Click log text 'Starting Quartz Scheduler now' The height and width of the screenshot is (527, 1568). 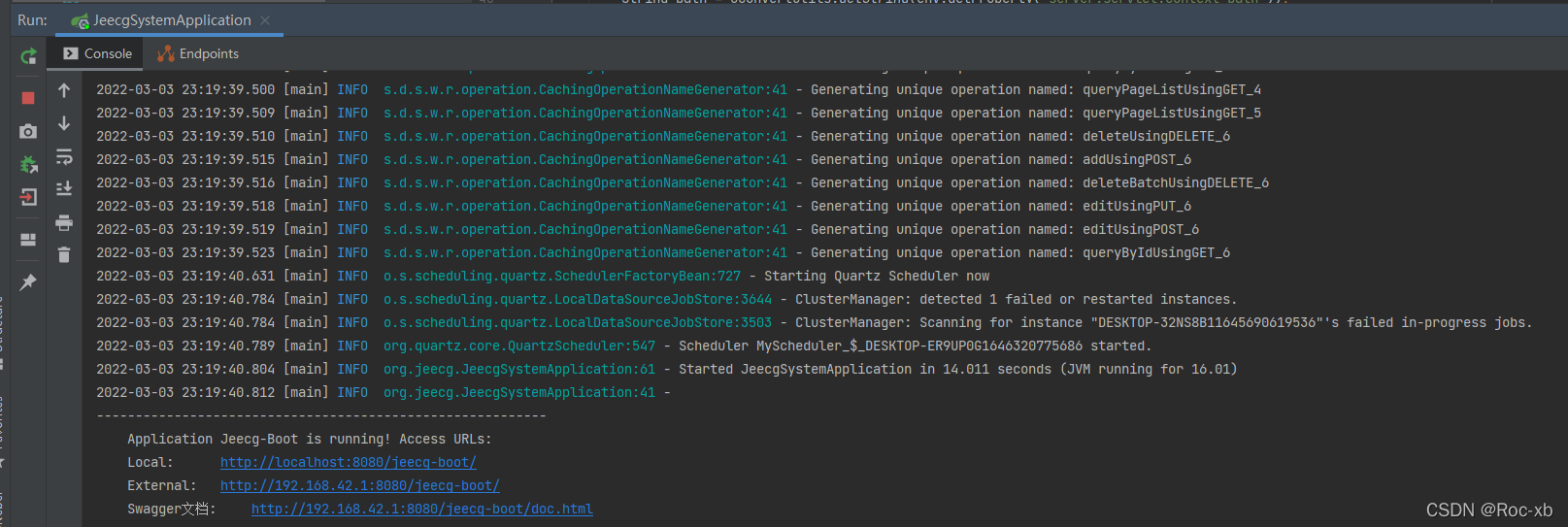[877, 276]
